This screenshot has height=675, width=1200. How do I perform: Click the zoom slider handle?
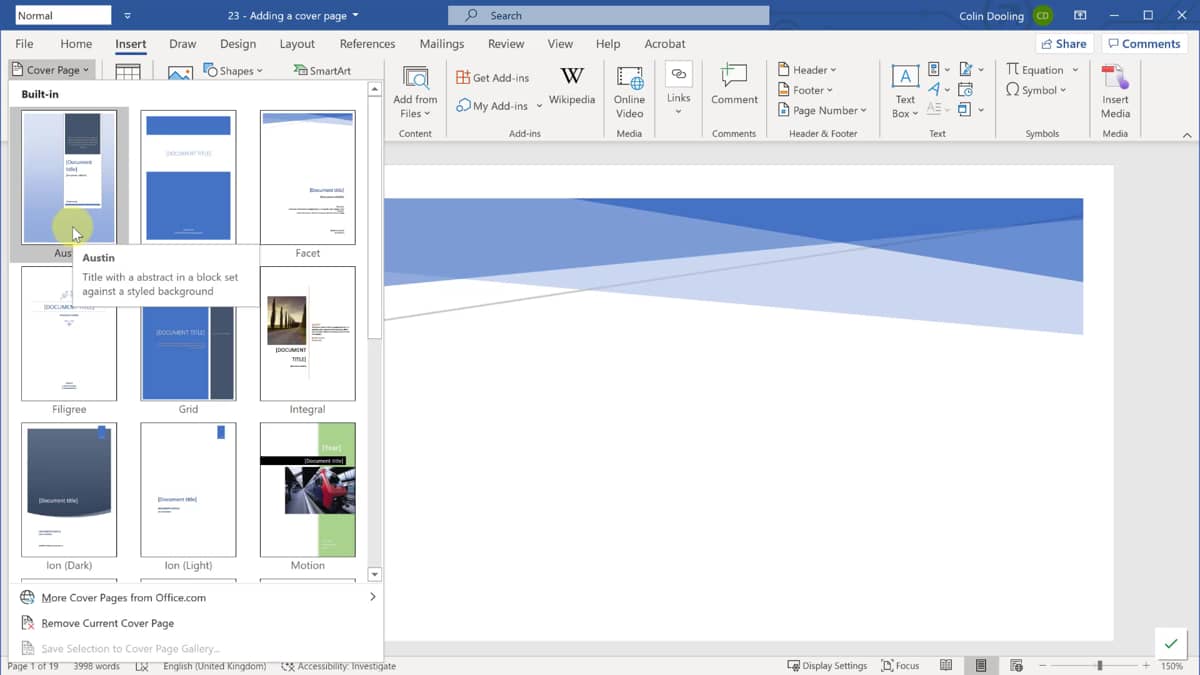1100,666
